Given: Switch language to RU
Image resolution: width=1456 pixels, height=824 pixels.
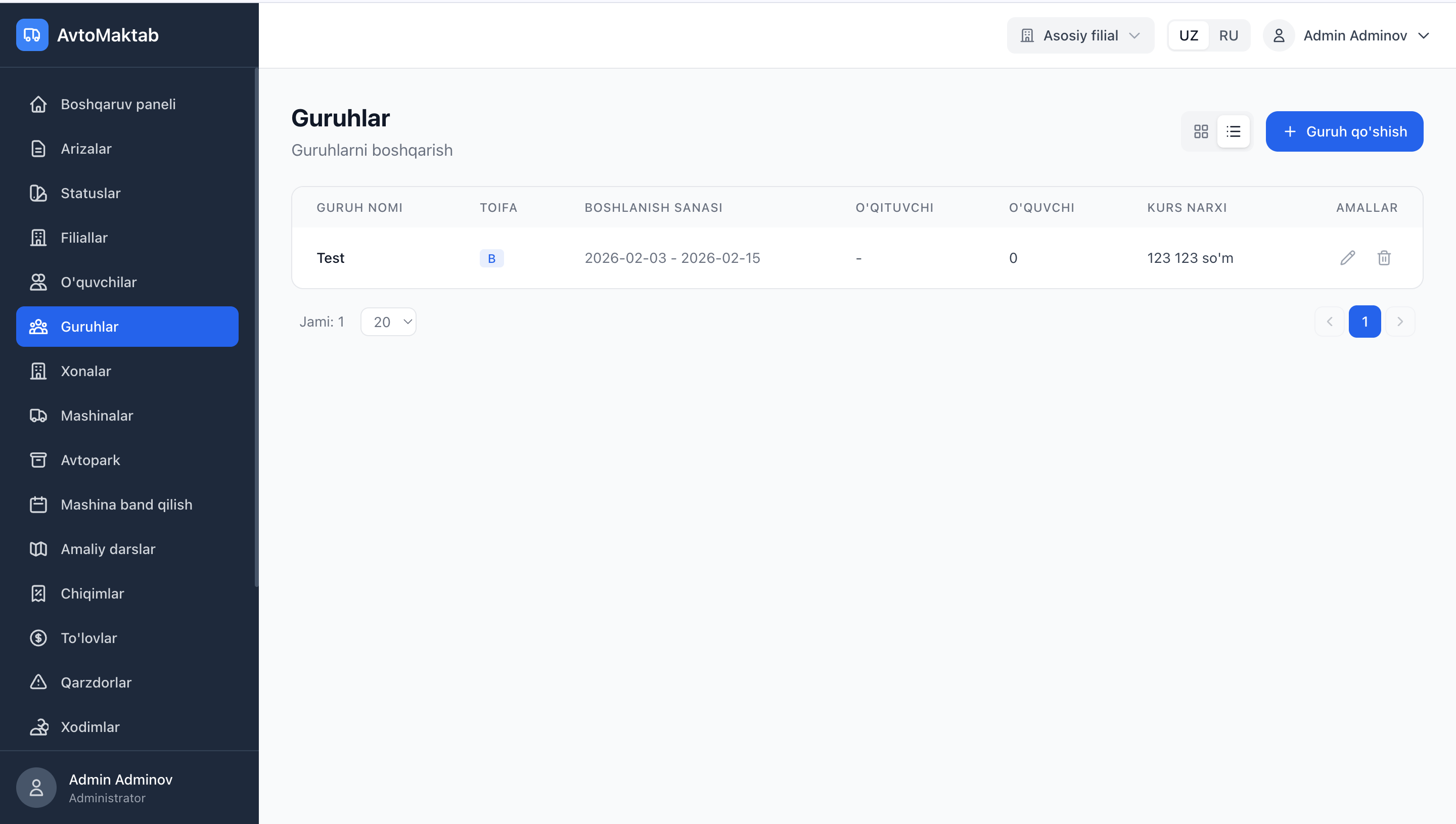Looking at the screenshot, I should (x=1228, y=36).
